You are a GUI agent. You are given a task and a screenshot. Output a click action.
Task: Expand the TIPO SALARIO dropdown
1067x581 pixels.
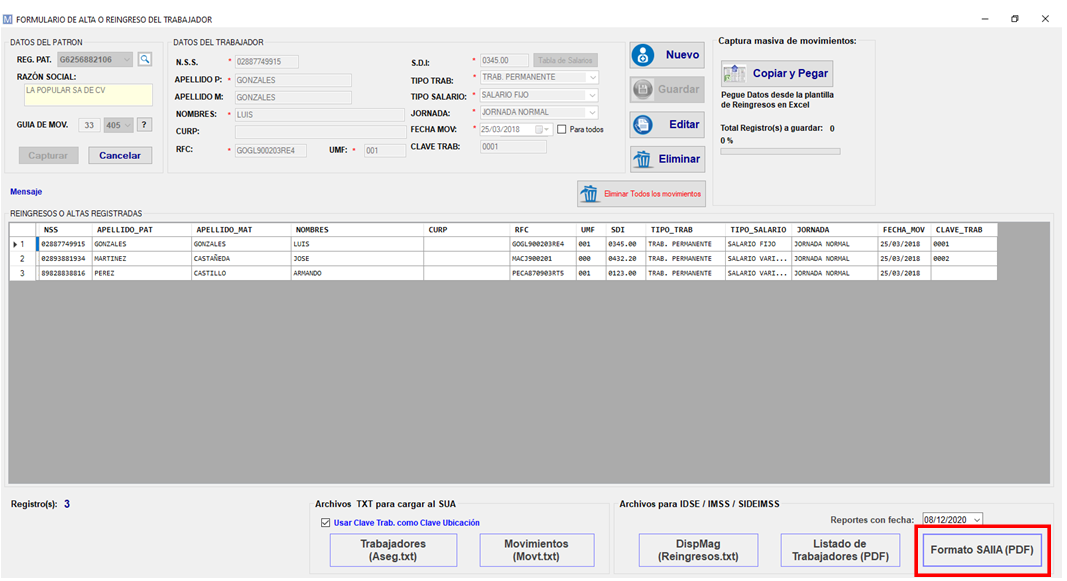click(592, 95)
